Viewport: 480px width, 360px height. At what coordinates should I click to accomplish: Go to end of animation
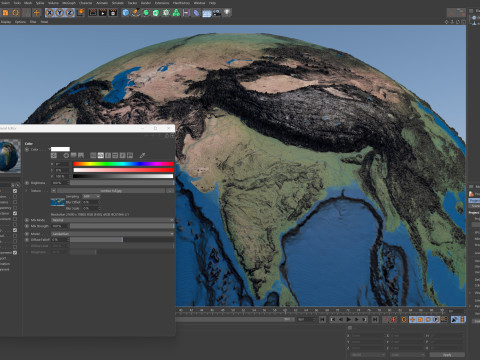click(x=375, y=319)
